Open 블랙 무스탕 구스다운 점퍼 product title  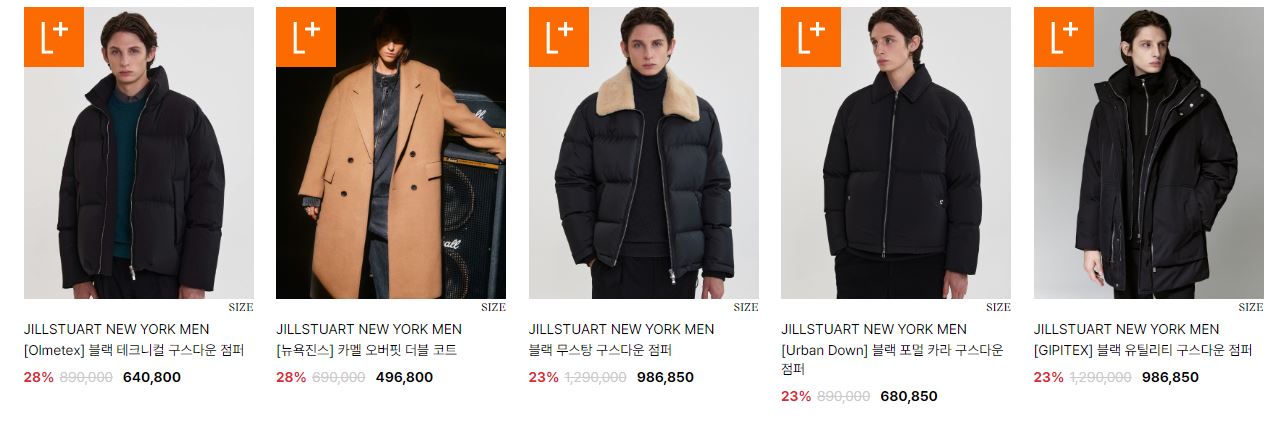pos(600,350)
